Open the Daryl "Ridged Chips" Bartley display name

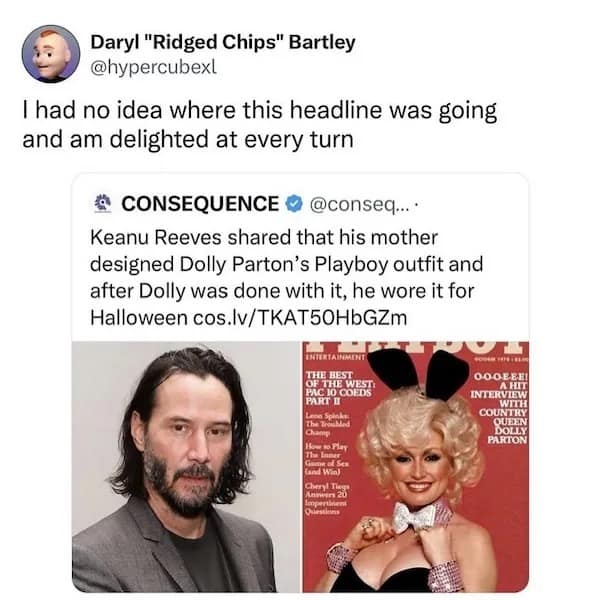pos(223,42)
